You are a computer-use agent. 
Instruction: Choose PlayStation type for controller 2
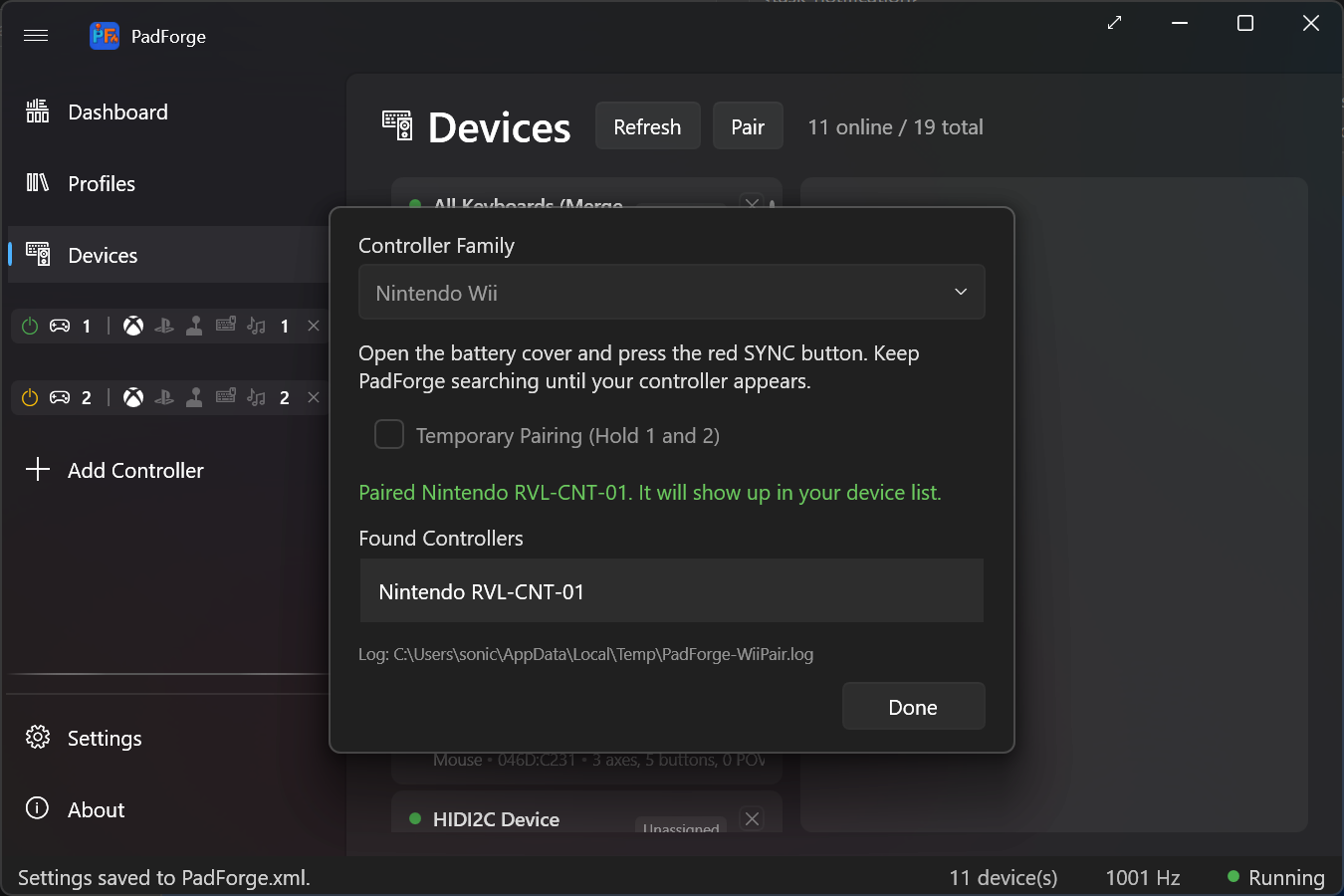(164, 397)
